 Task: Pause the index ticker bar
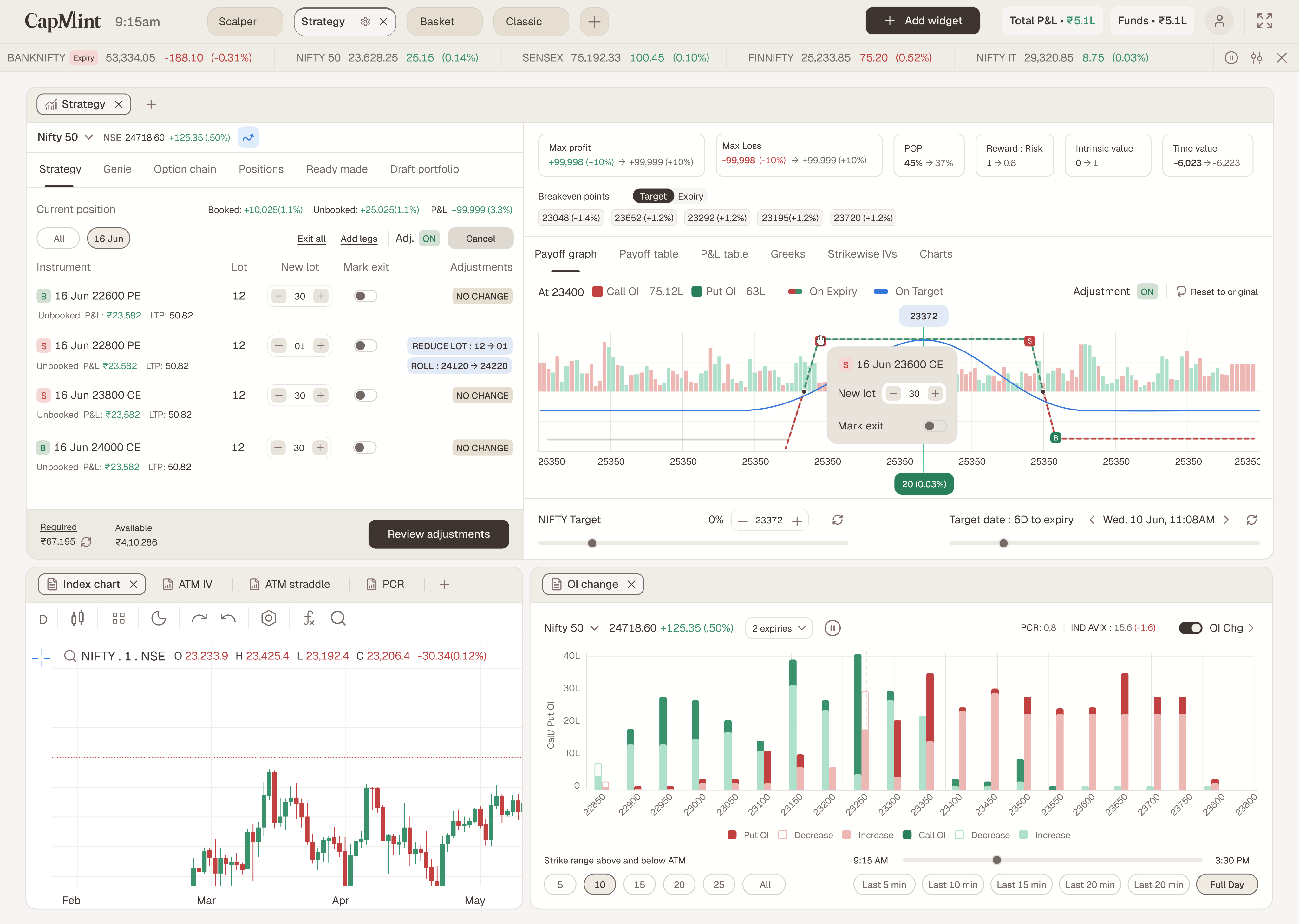pos(1231,57)
